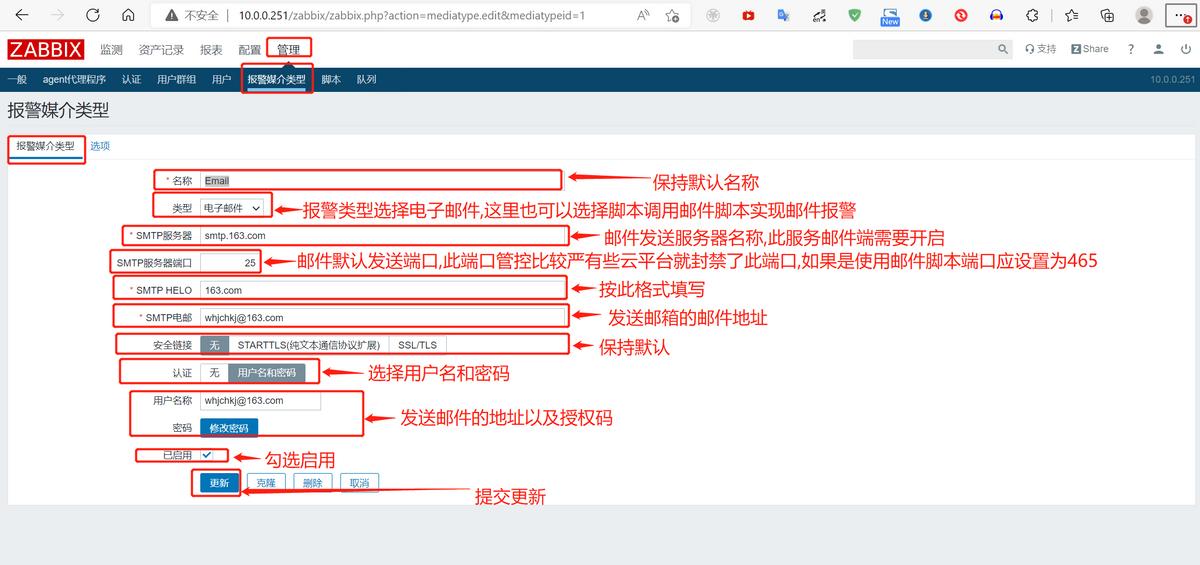Screen dimensions: 1200x565
Task: Open the 用户 submenu item
Action: pos(221,80)
